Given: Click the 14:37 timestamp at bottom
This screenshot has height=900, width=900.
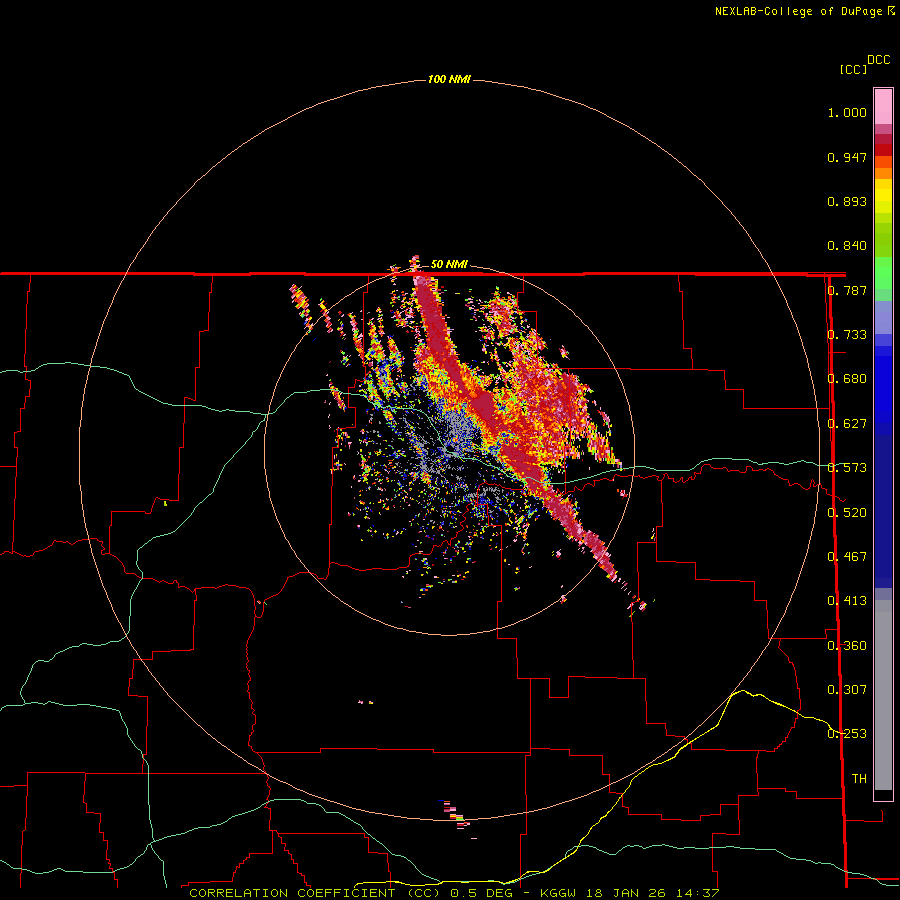Looking at the screenshot, I should pyautogui.click(x=696, y=893).
